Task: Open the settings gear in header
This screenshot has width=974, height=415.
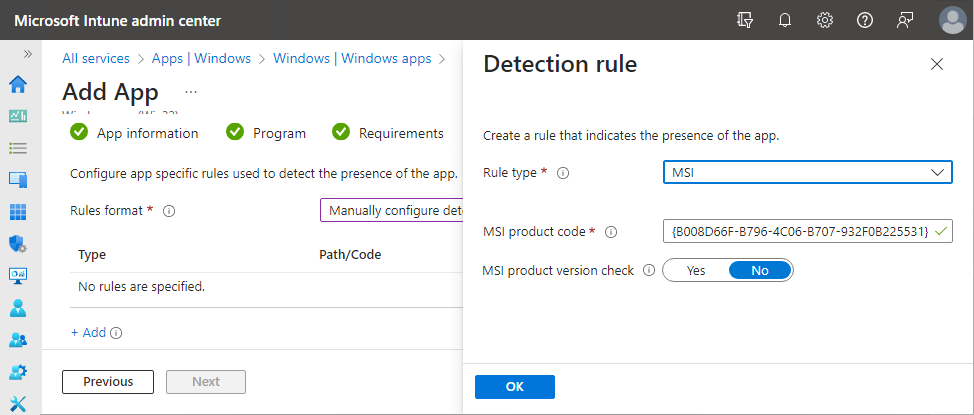Action: pyautogui.click(x=824, y=21)
